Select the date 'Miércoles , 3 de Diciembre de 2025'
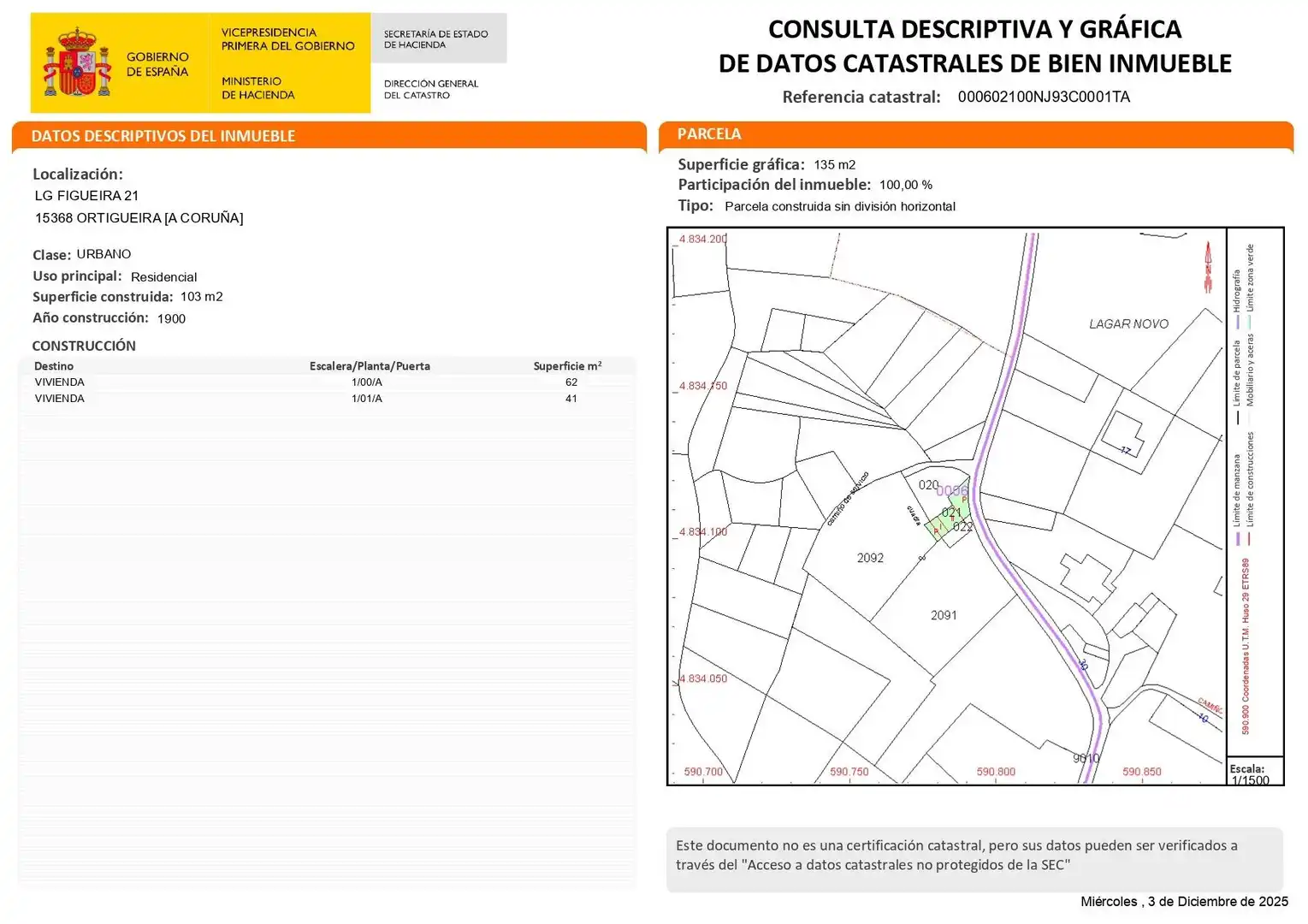The image size is (1308, 924). pos(1184,902)
